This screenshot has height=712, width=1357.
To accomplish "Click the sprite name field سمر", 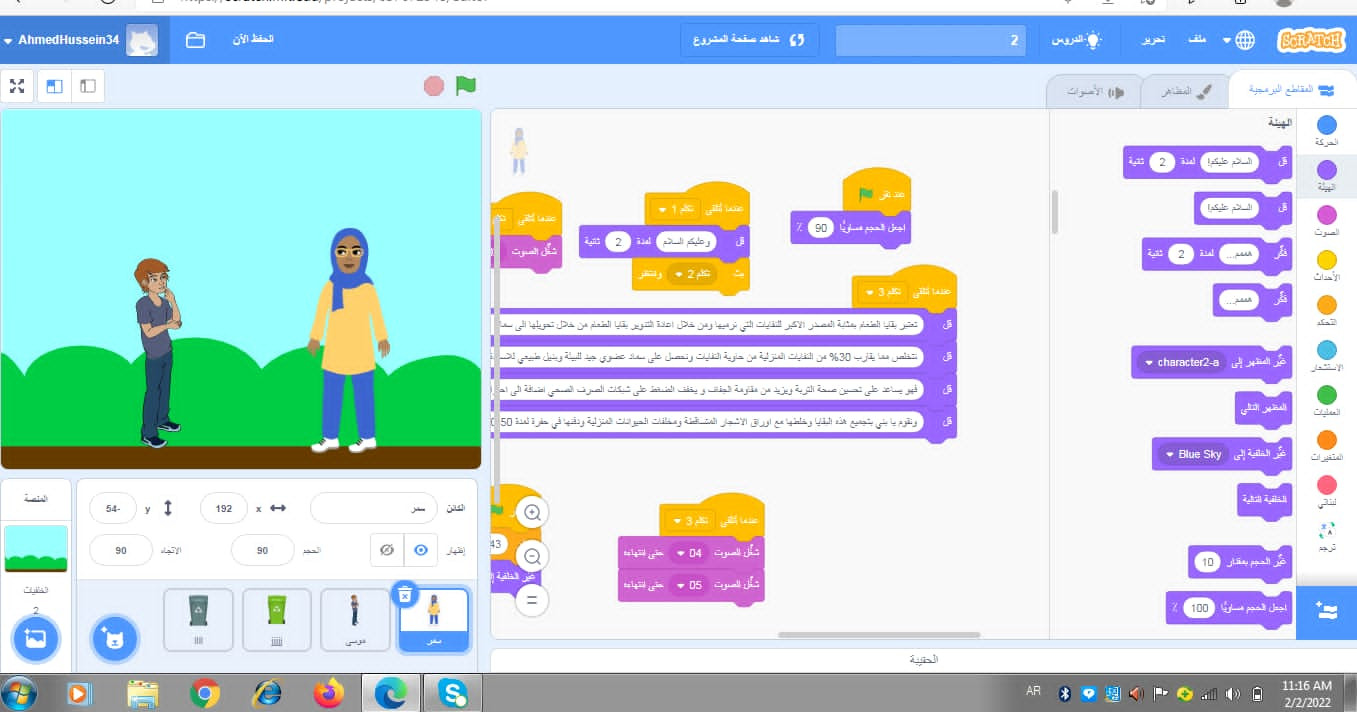I will (375, 508).
